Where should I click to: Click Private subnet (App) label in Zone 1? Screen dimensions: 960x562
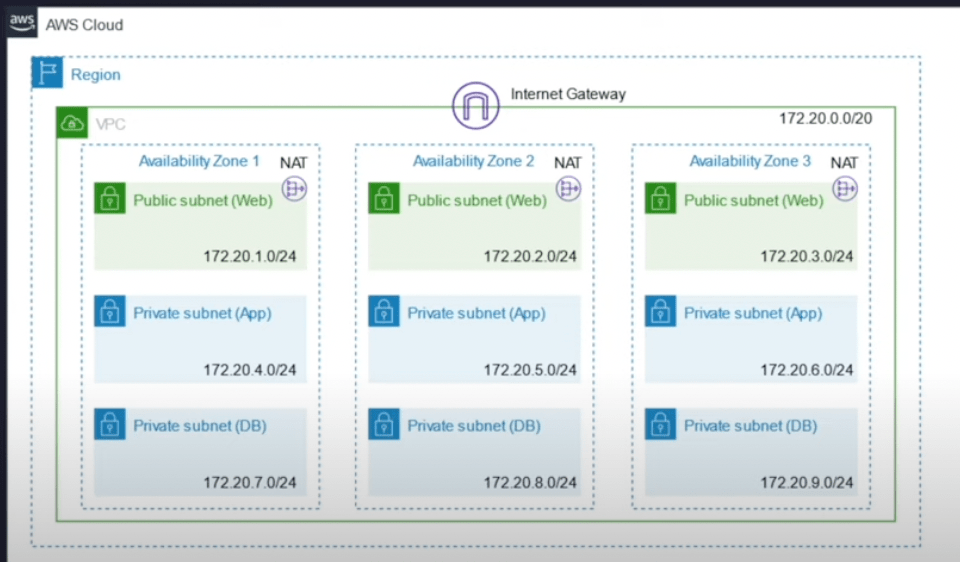coord(202,314)
